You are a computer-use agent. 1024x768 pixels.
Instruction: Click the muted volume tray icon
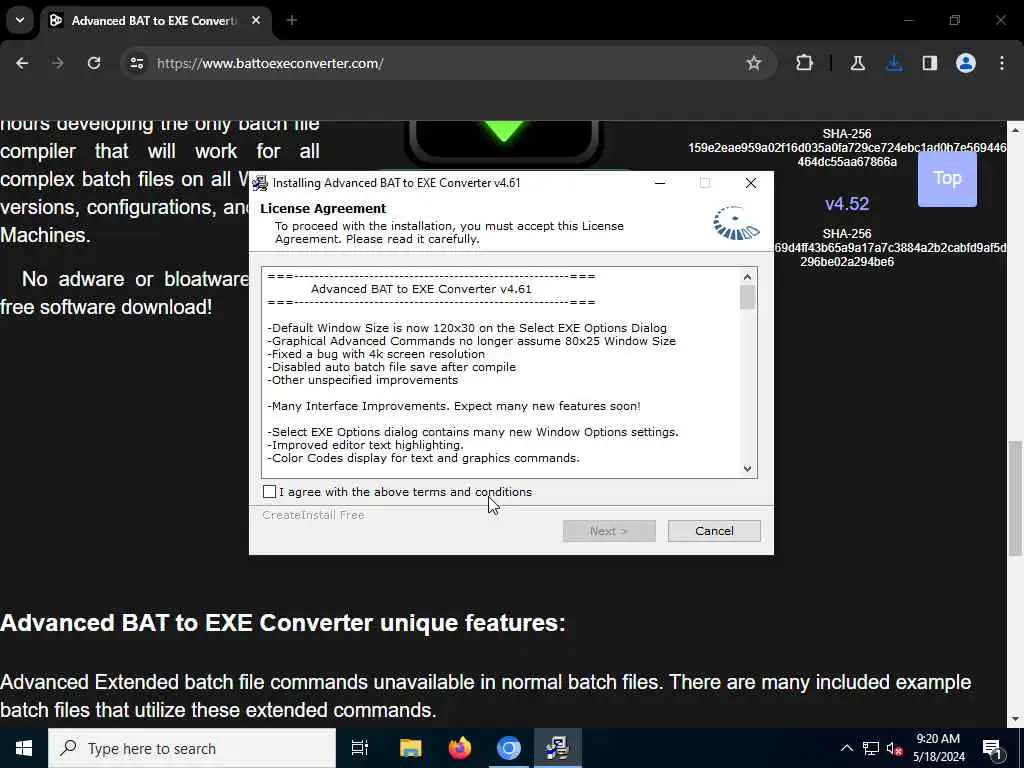(x=894, y=748)
